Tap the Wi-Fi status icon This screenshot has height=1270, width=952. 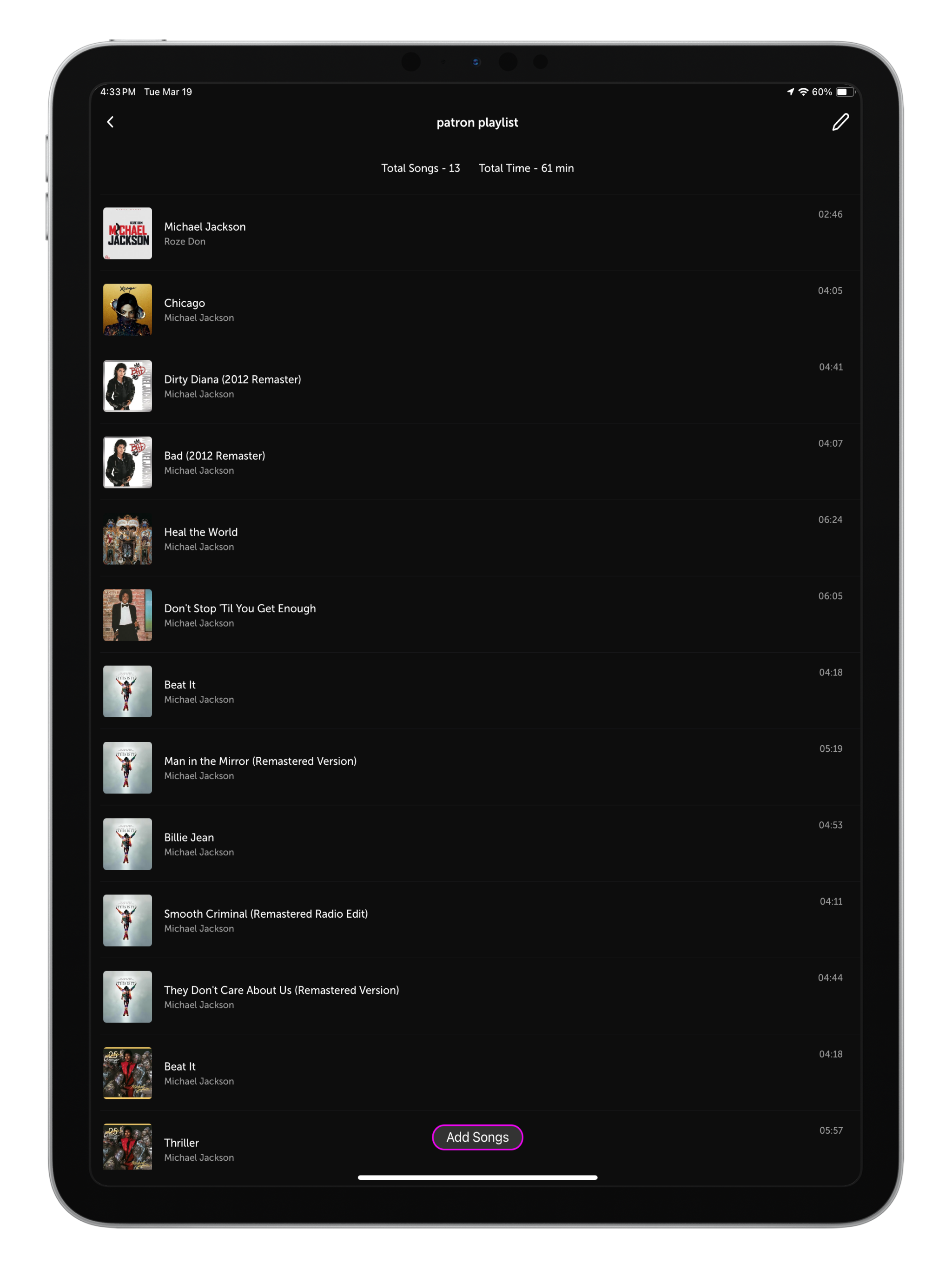tap(803, 92)
